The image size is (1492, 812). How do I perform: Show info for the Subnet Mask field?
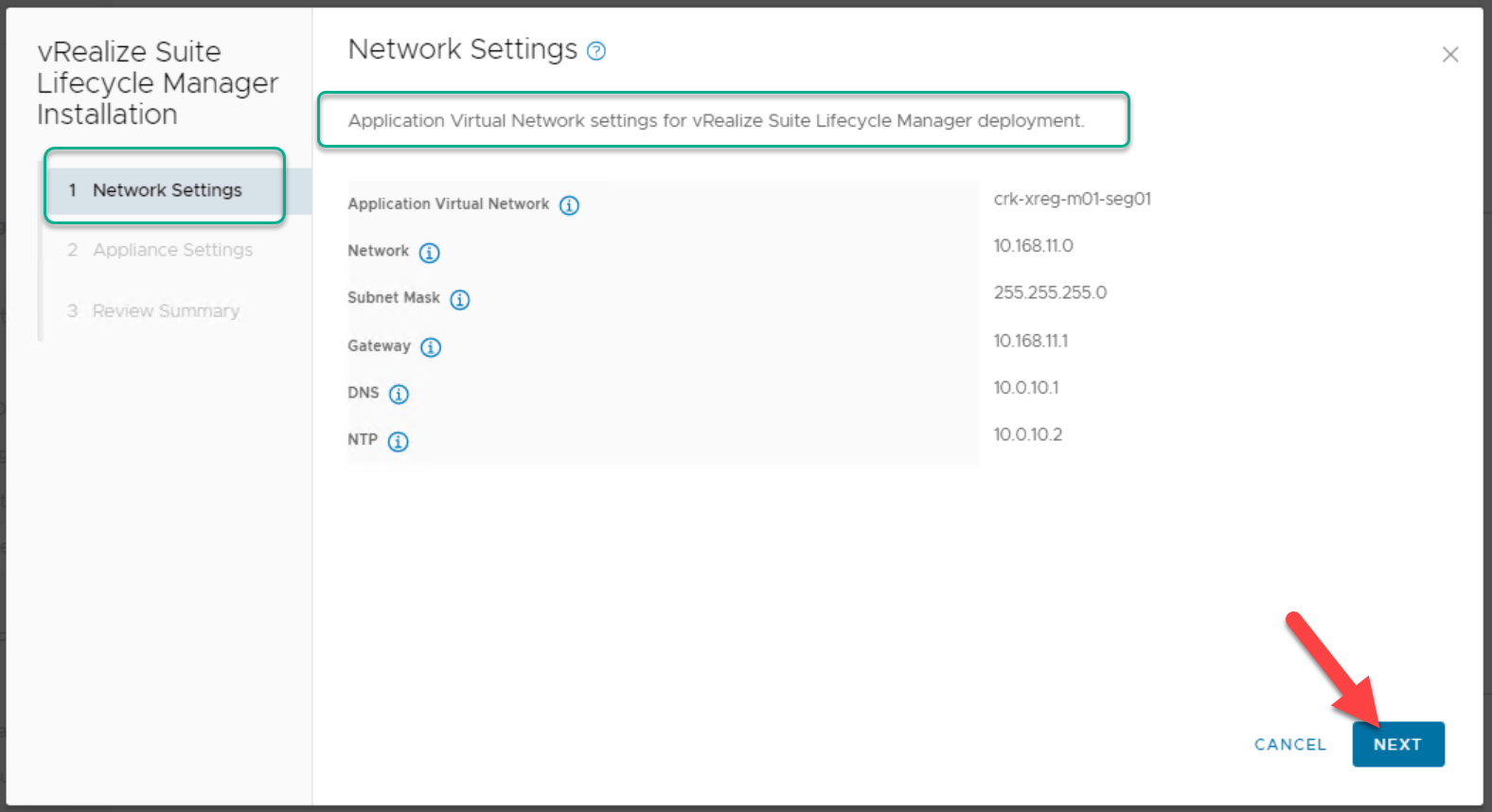click(460, 300)
